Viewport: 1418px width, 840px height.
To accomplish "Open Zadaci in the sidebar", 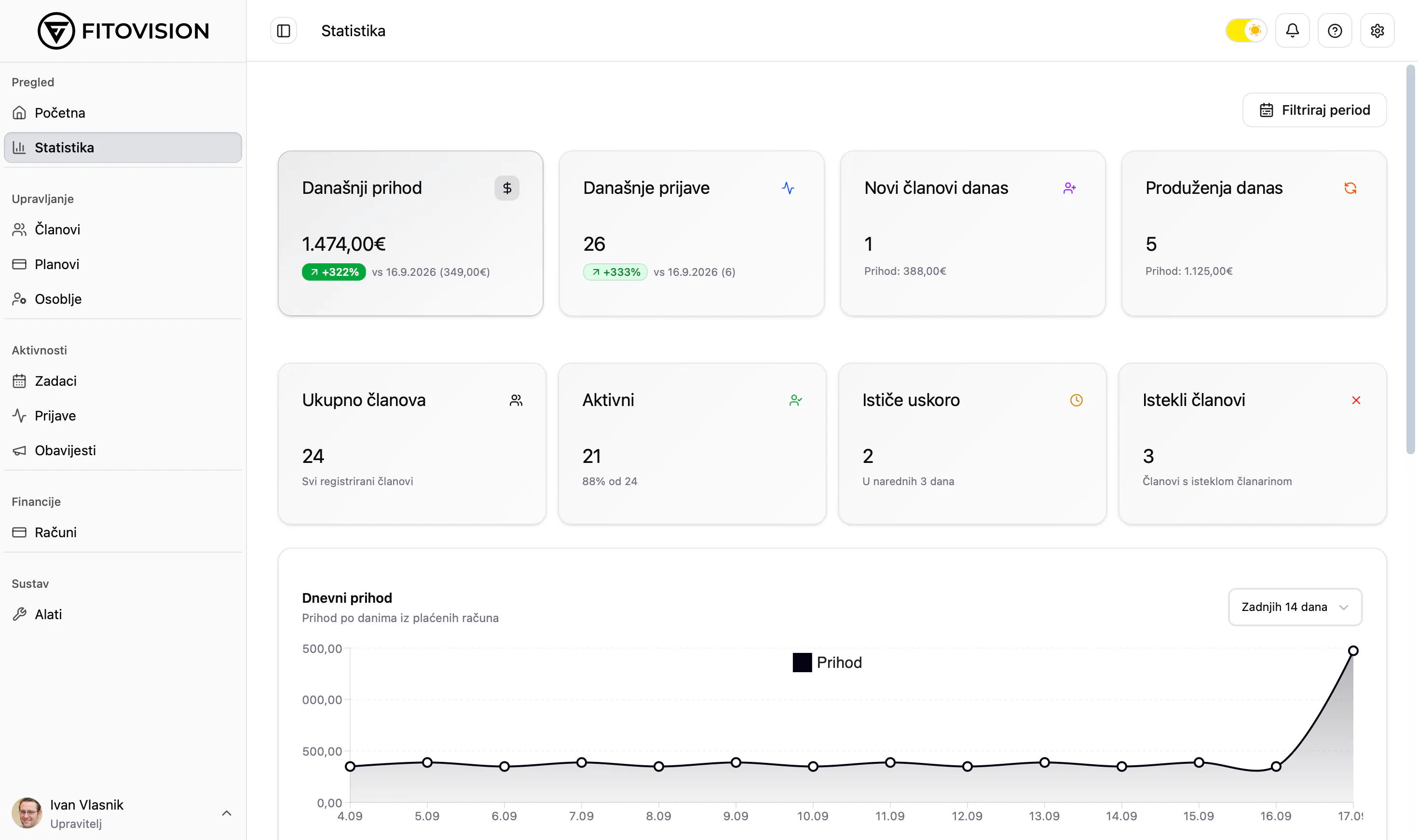I will pos(123,381).
